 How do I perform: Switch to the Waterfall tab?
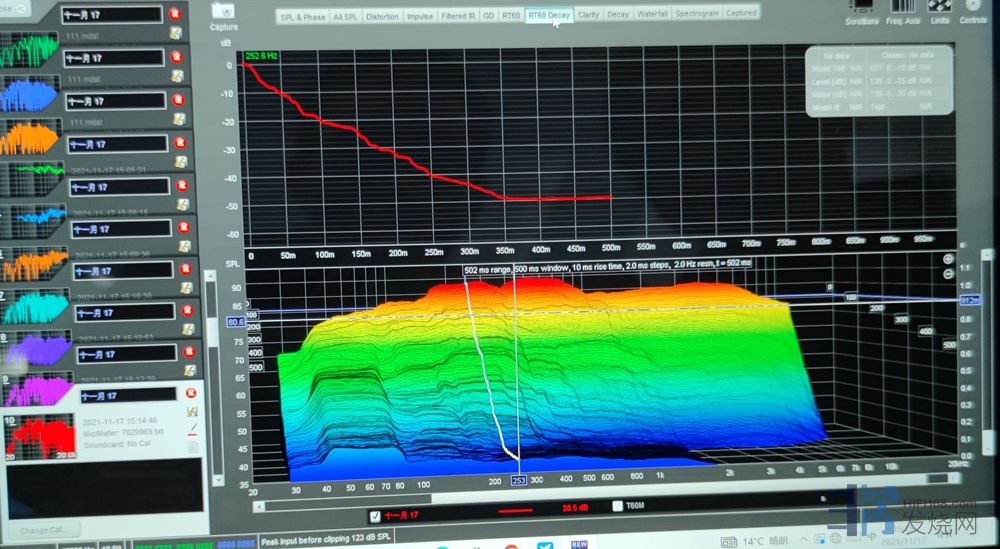pyautogui.click(x=651, y=15)
